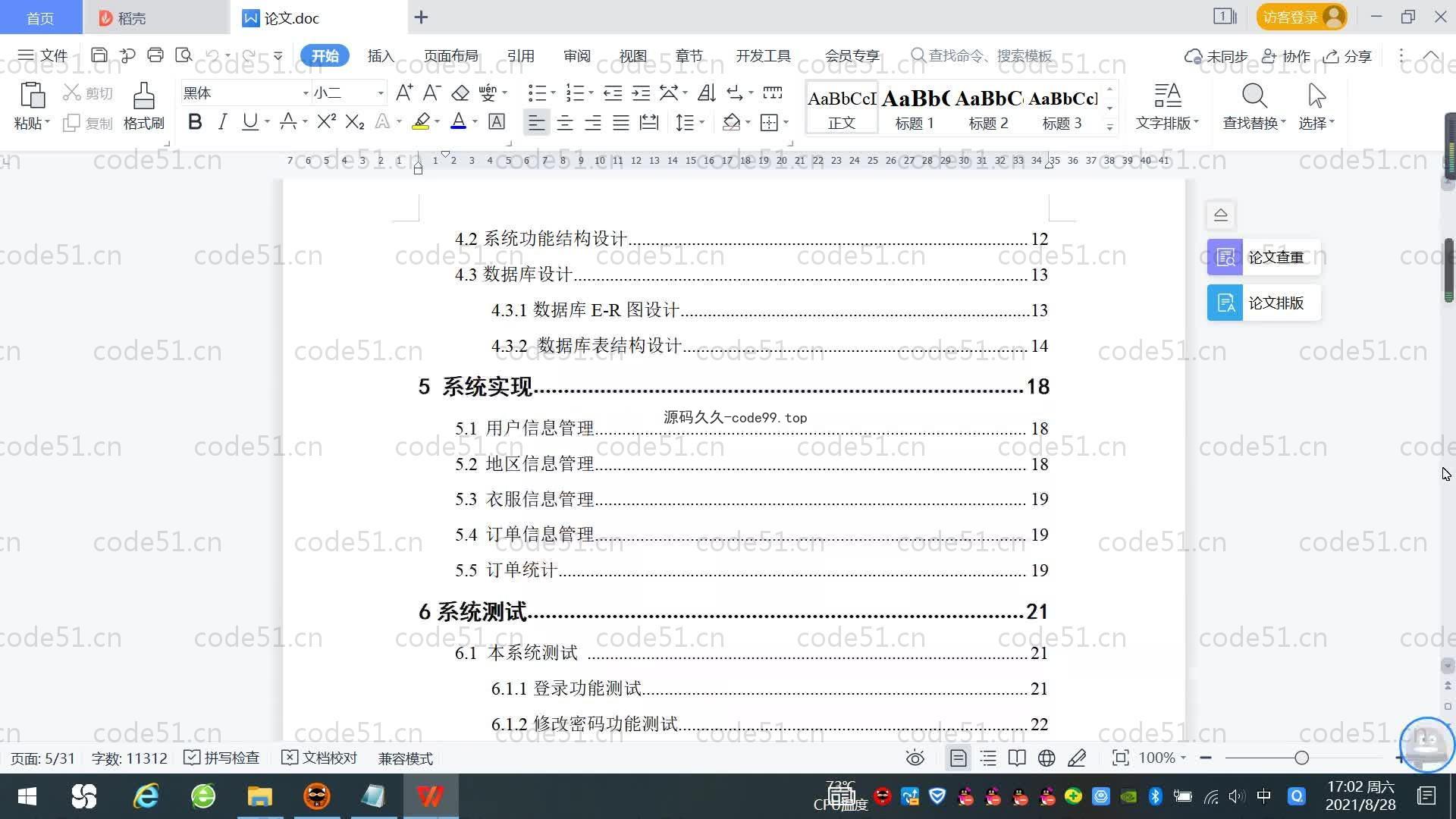
Task: Open the 文件 menu
Action: 43,55
